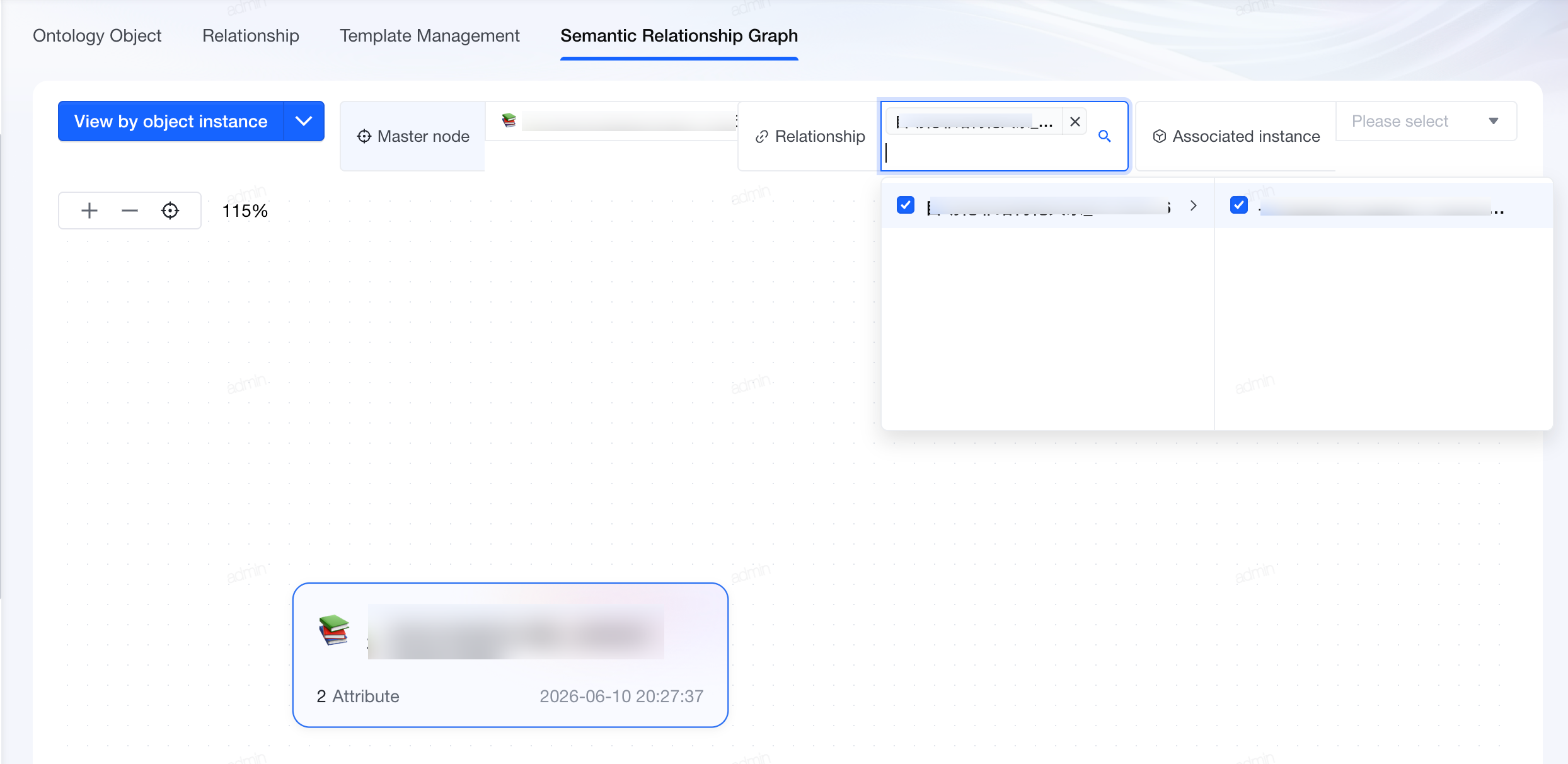Remove the selected relationship tag with its X
1568x764 pixels.
pyautogui.click(x=1075, y=122)
